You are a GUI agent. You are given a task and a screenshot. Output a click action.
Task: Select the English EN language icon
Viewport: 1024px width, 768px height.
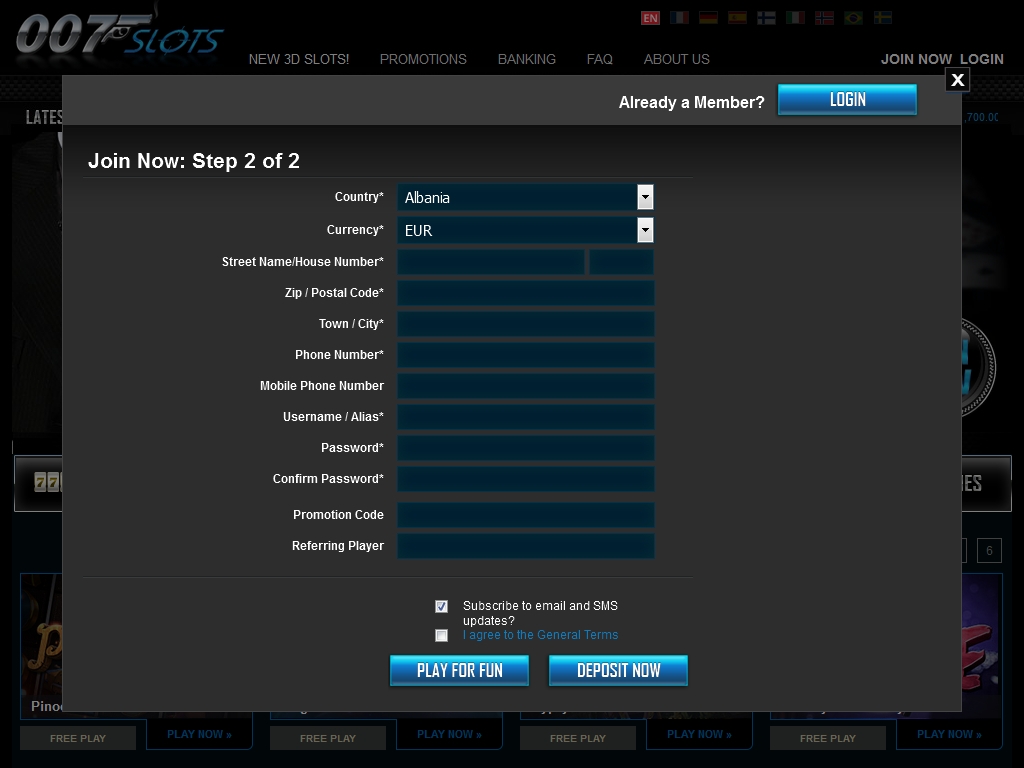[650, 18]
